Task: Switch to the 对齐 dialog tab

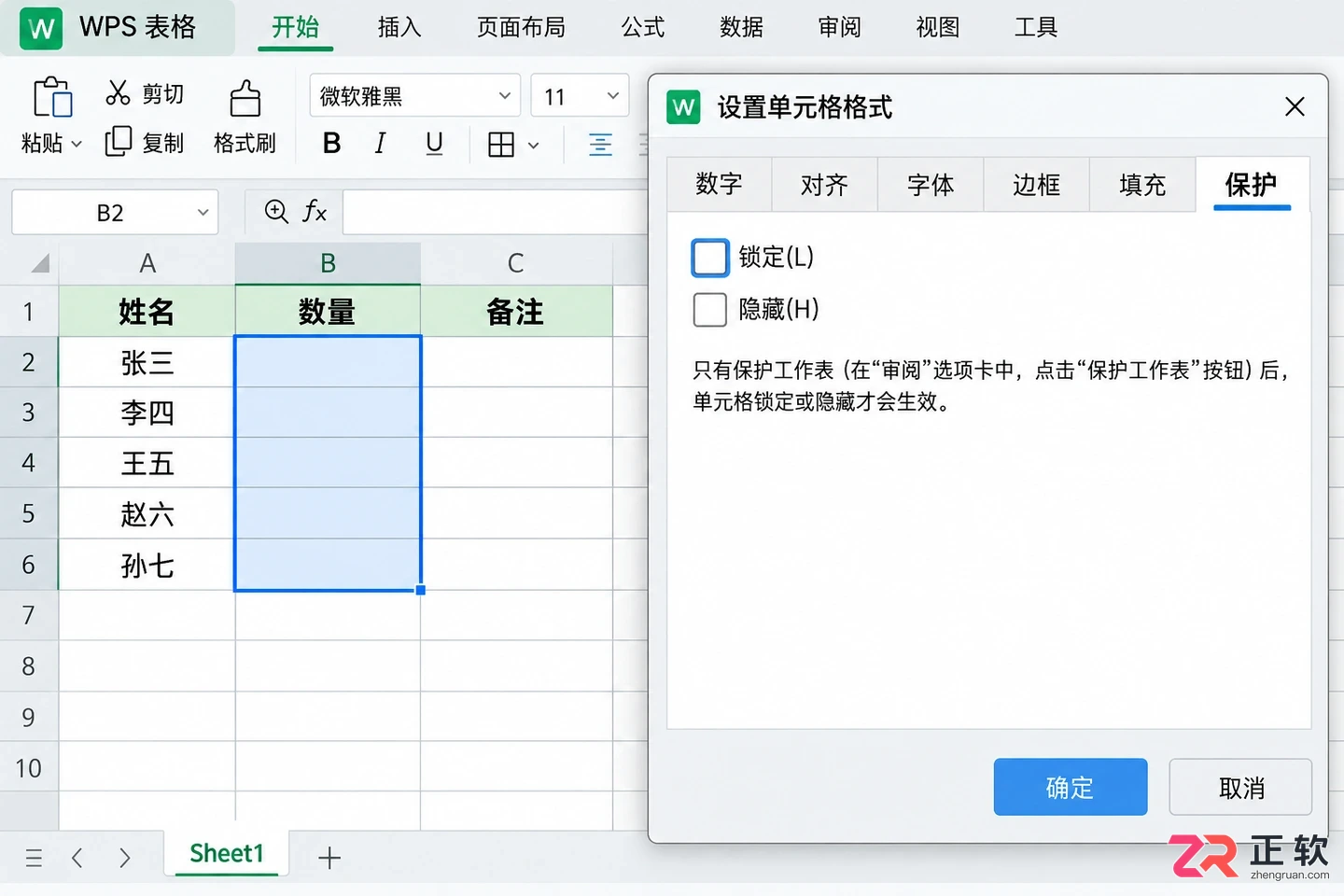Action: tap(824, 185)
